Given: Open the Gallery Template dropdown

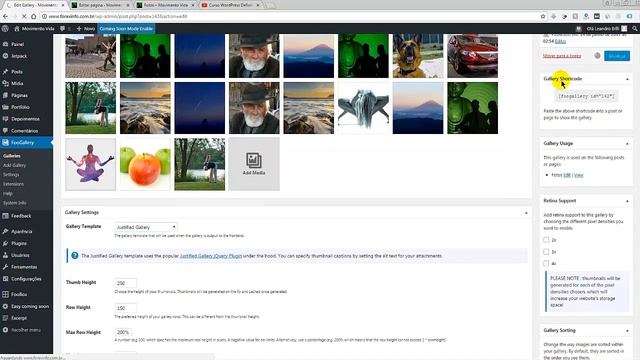Looking at the screenshot, I should click(x=146, y=227).
